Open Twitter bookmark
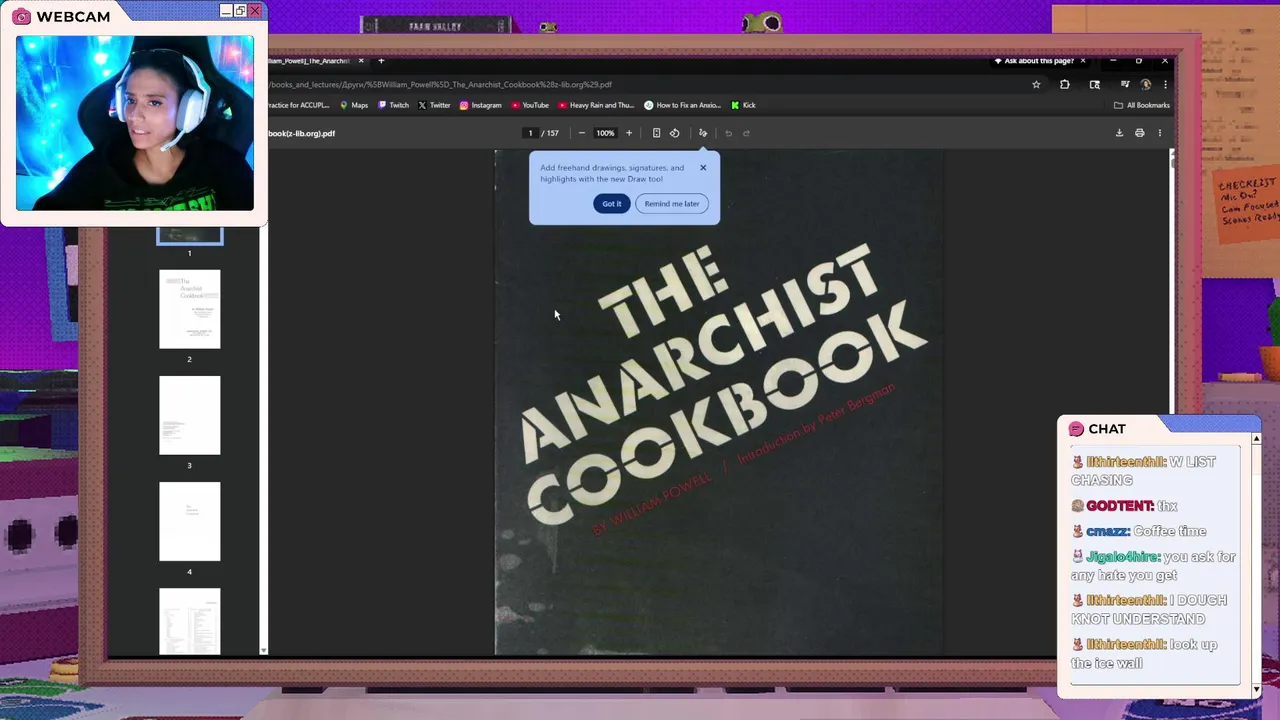The height and width of the screenshot is (720, 1280). coord(435,105)
